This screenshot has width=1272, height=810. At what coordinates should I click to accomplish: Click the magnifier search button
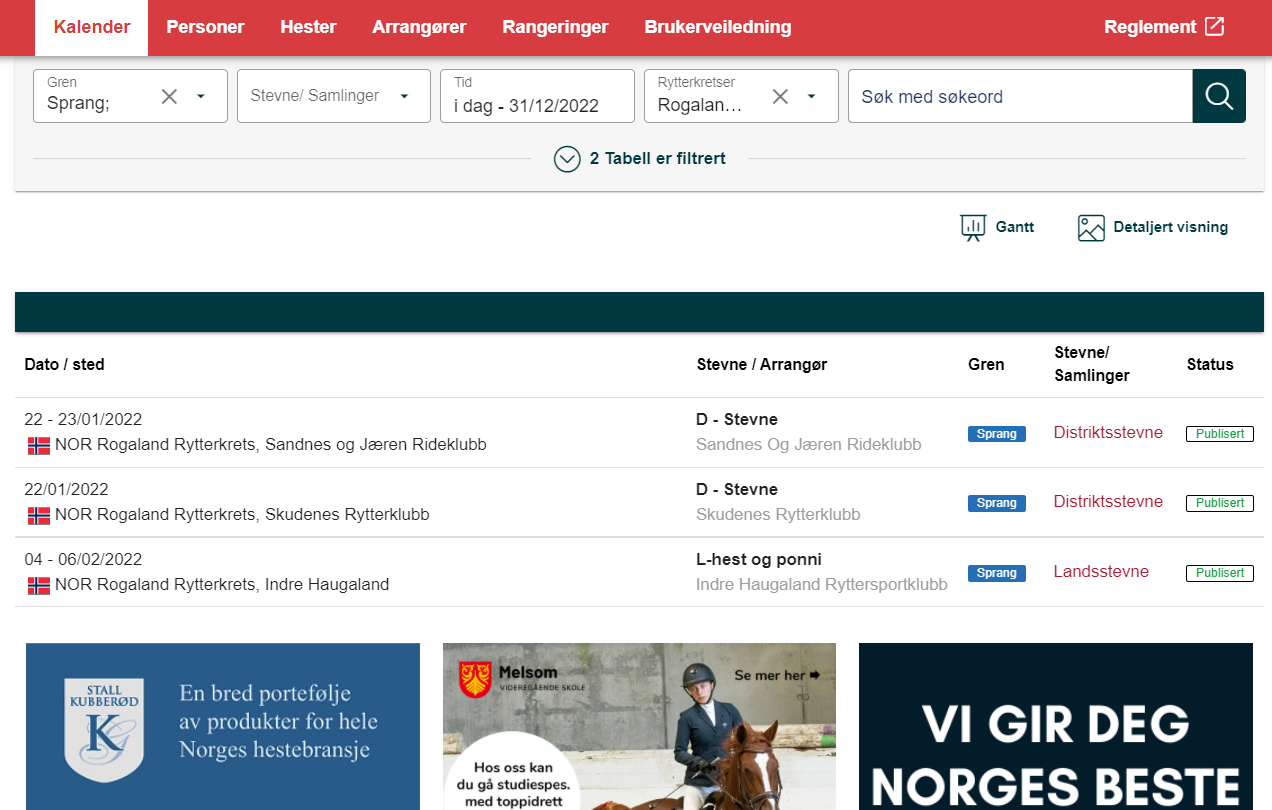point(1219,96)
